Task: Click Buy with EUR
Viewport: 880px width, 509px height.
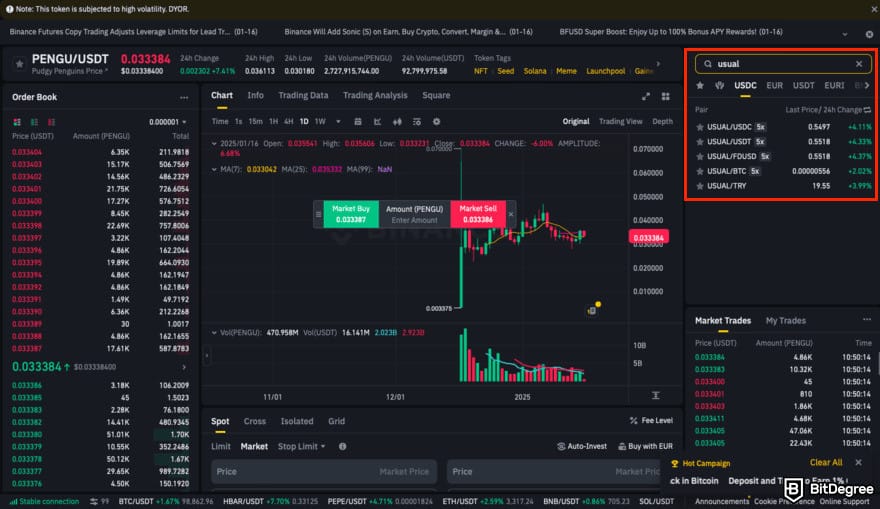Action: coord(645,446)
